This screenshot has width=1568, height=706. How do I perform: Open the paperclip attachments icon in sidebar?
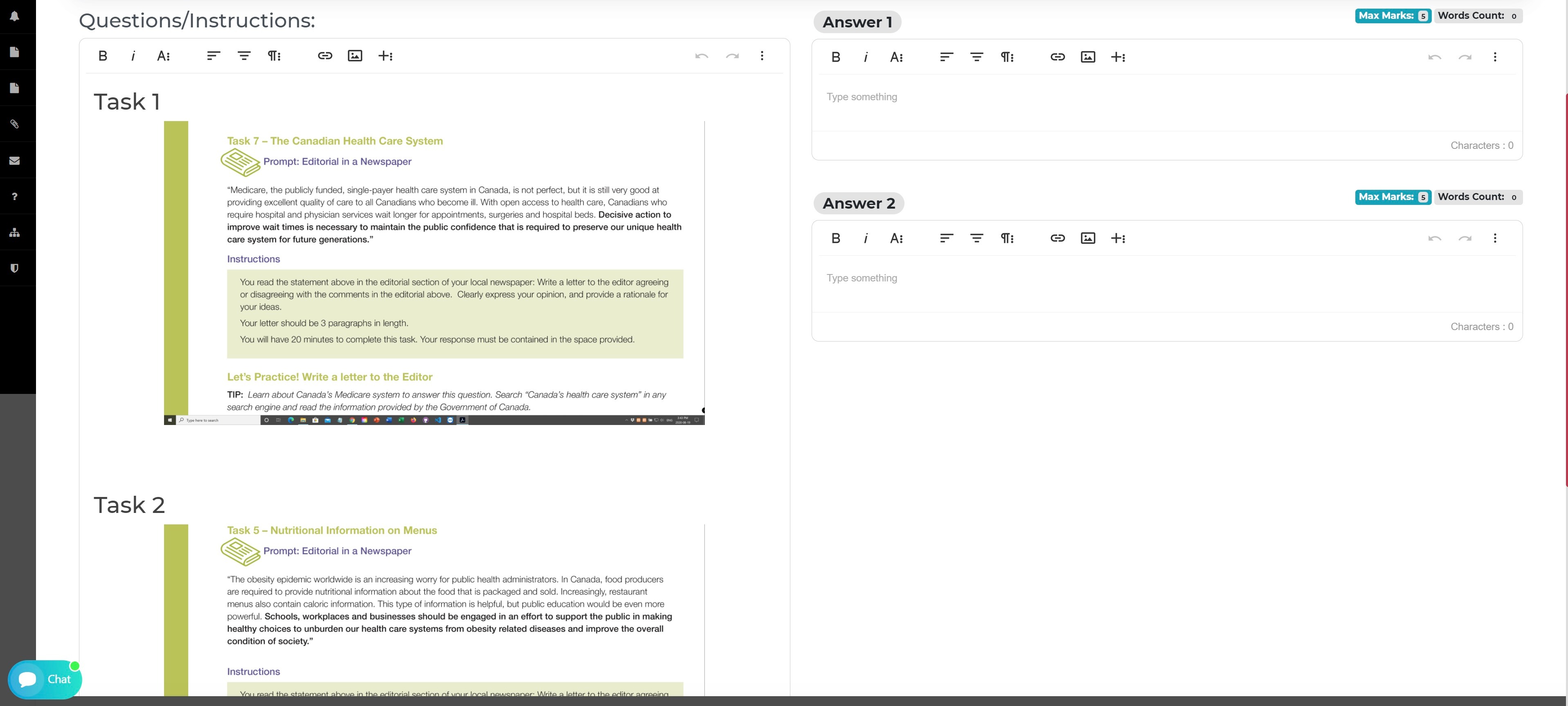15,124
